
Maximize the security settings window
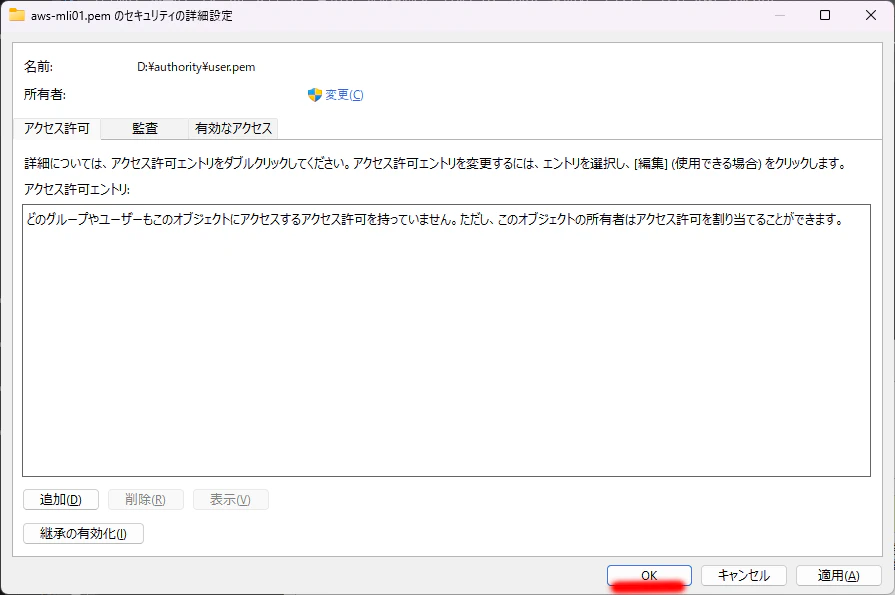(825, 15)
